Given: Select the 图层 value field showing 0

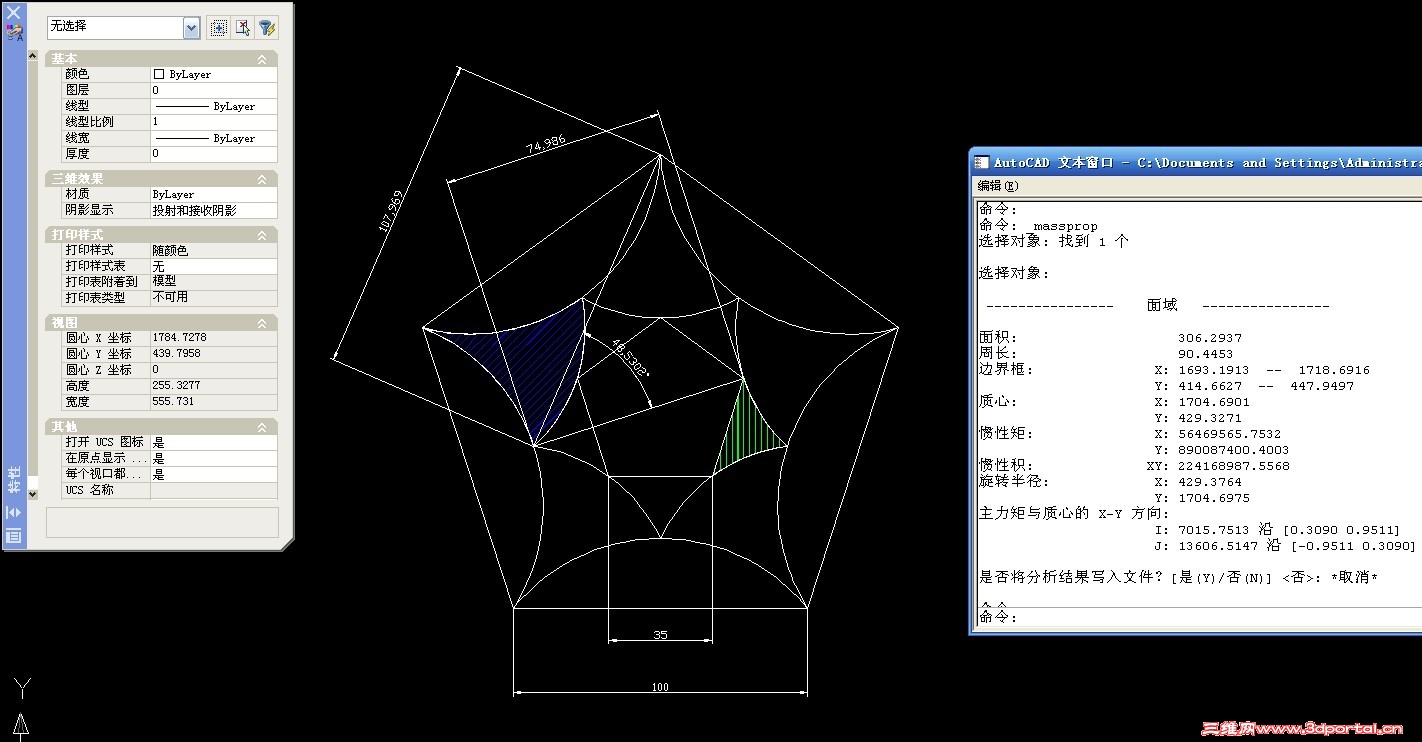Looking at the screenshot, I should click(214, 90).
